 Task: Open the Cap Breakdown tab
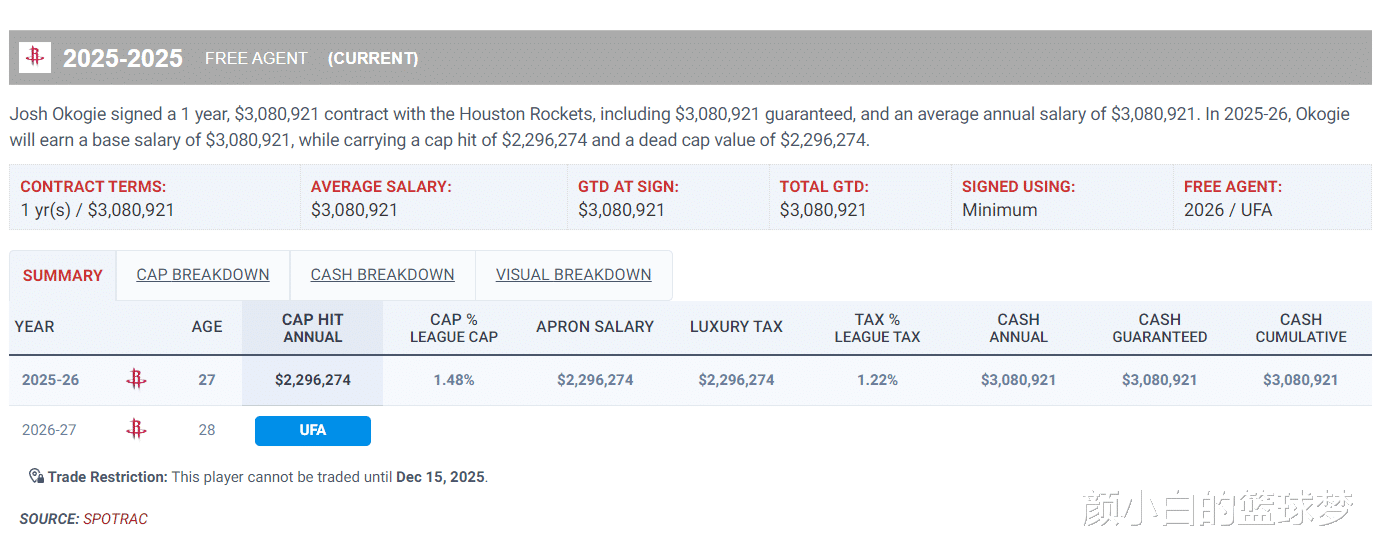pyautogui.click(x=203, y=275)
